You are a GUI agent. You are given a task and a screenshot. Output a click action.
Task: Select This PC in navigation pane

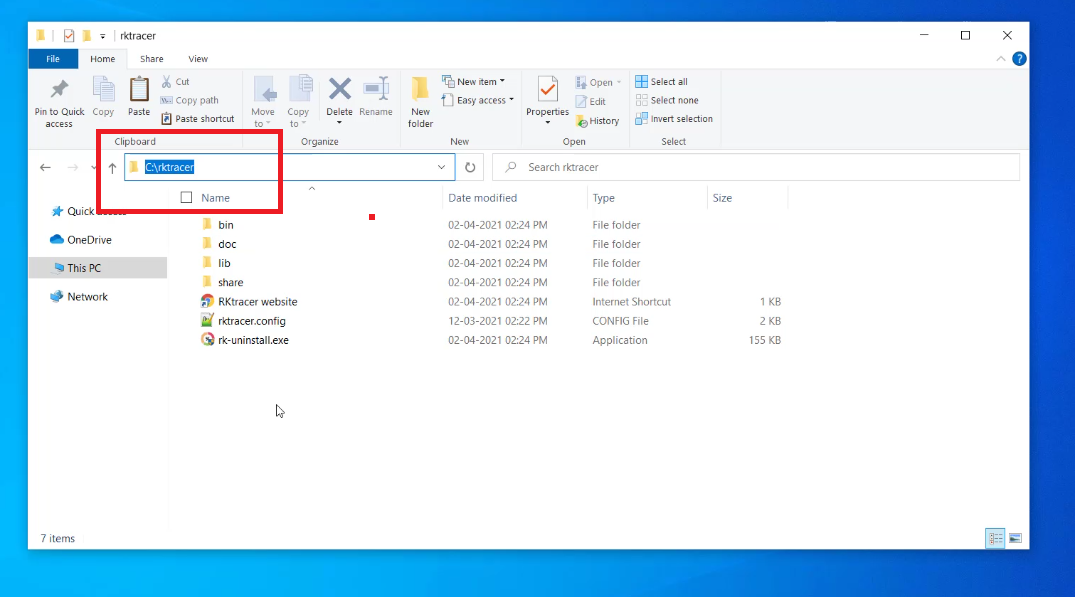(x=98, y=268)
